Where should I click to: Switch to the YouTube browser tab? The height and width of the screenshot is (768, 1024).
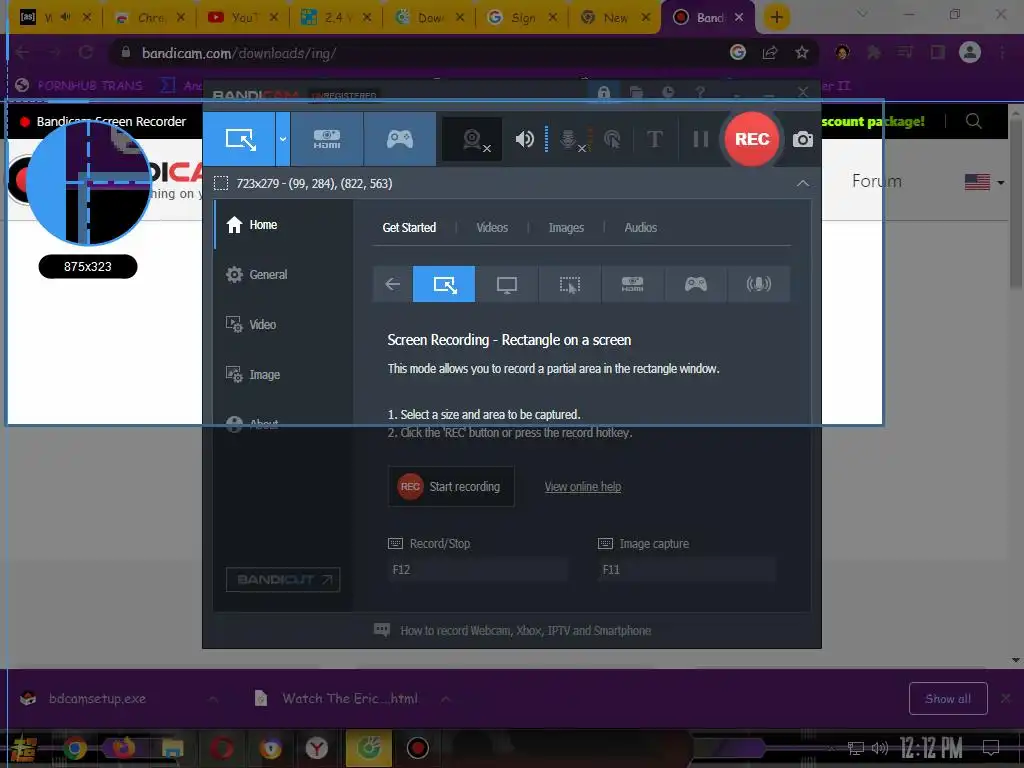click(242, 17)
